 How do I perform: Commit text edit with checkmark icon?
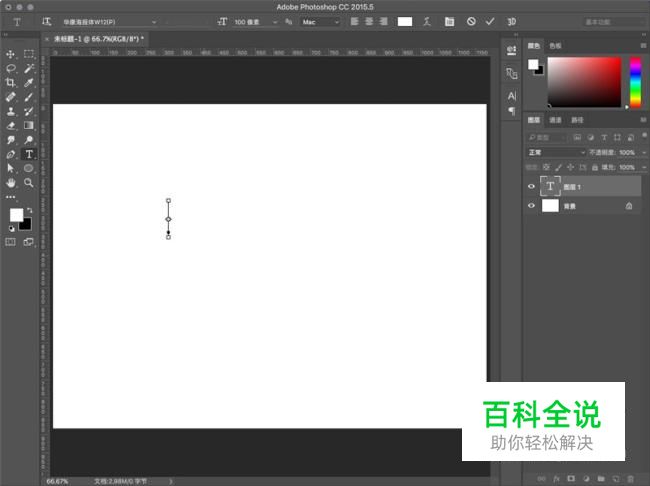[x=490, y=21]
